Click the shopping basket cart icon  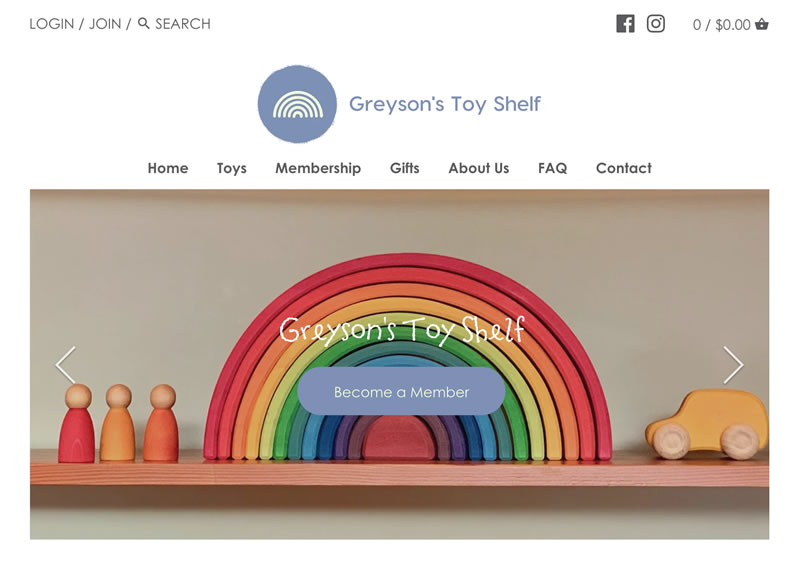click(x=761, y=24)
